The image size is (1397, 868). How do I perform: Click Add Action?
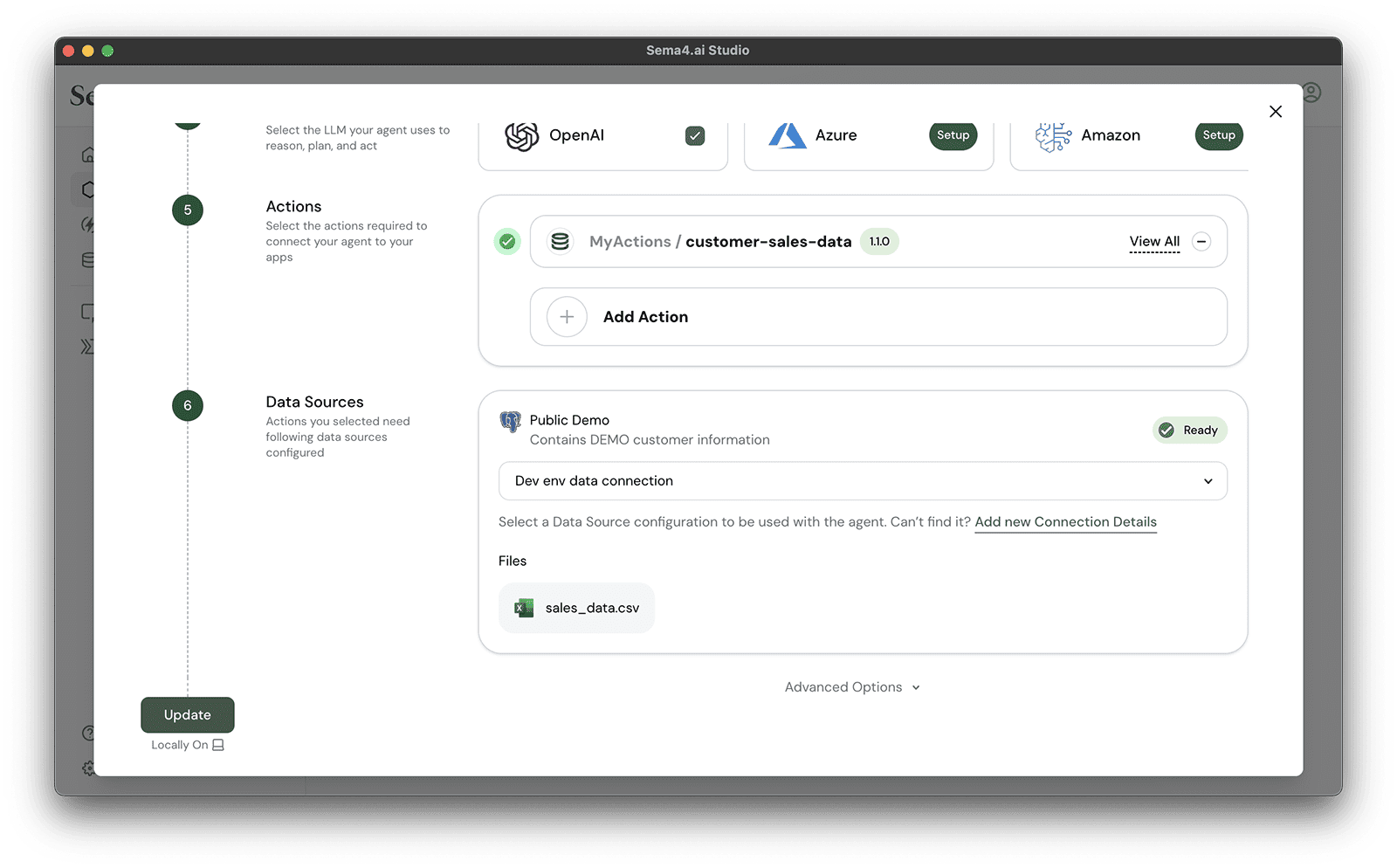tap(645, 316)
